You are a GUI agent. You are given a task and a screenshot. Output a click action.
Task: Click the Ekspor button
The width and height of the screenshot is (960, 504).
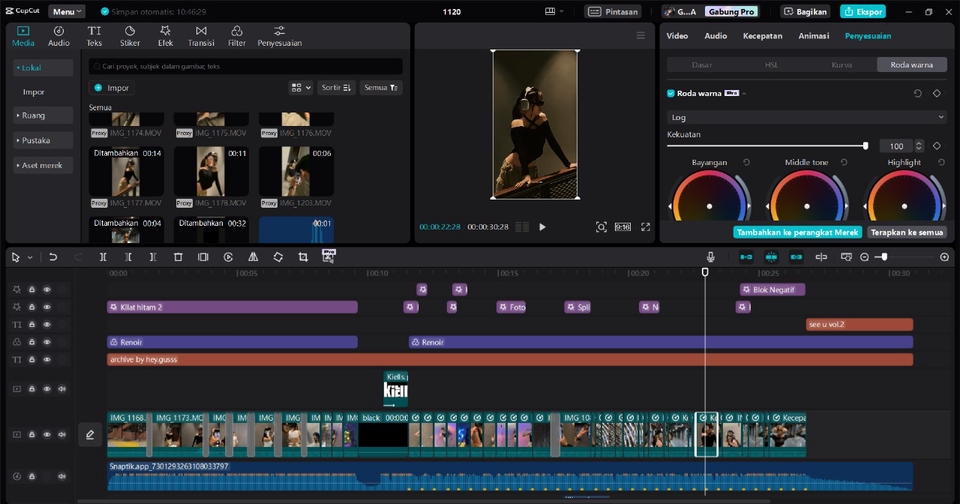coord(862,12)
